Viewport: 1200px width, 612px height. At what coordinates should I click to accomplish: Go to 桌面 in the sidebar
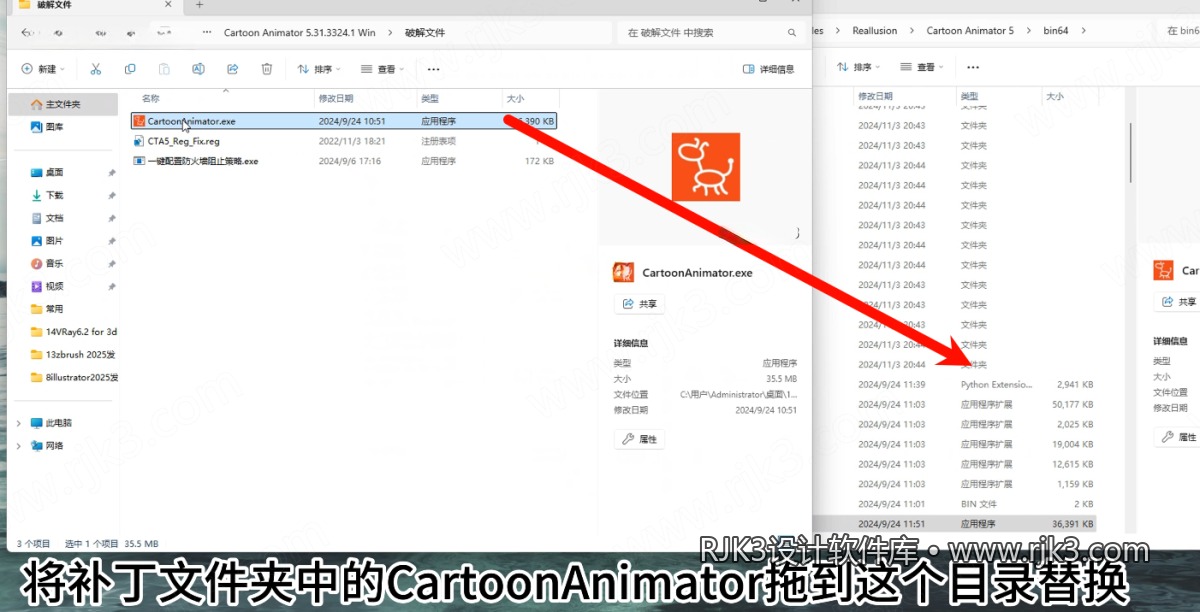[x=54, y=172]
